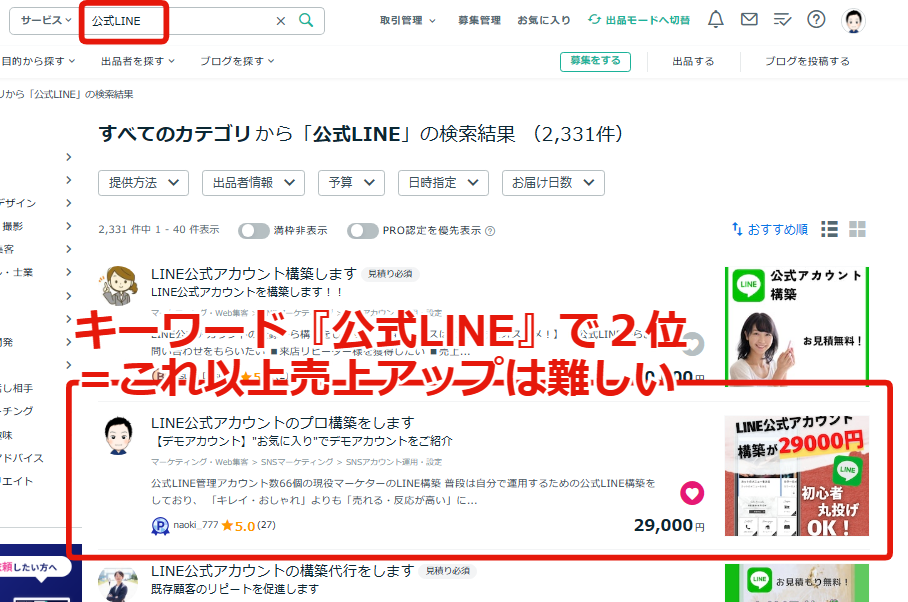Click the user profile avatar

(853, 20)
